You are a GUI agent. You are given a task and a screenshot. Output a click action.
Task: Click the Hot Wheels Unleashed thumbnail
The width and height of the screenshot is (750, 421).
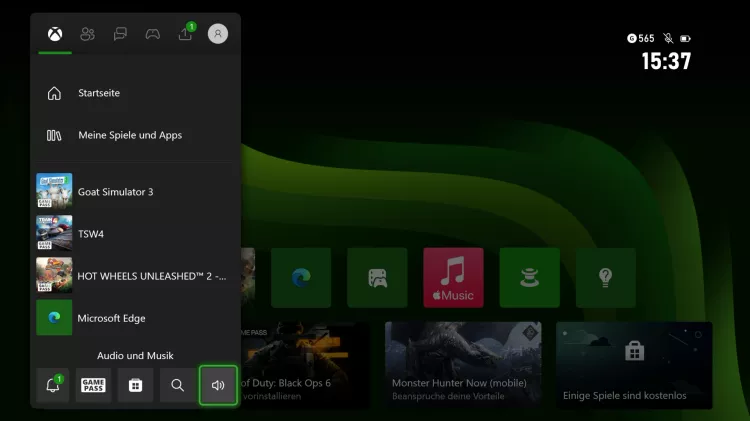point(54,275)
